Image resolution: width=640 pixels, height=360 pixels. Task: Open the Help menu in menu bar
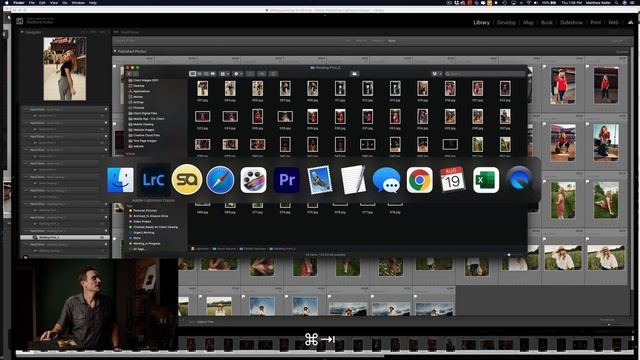pos(93,2)
